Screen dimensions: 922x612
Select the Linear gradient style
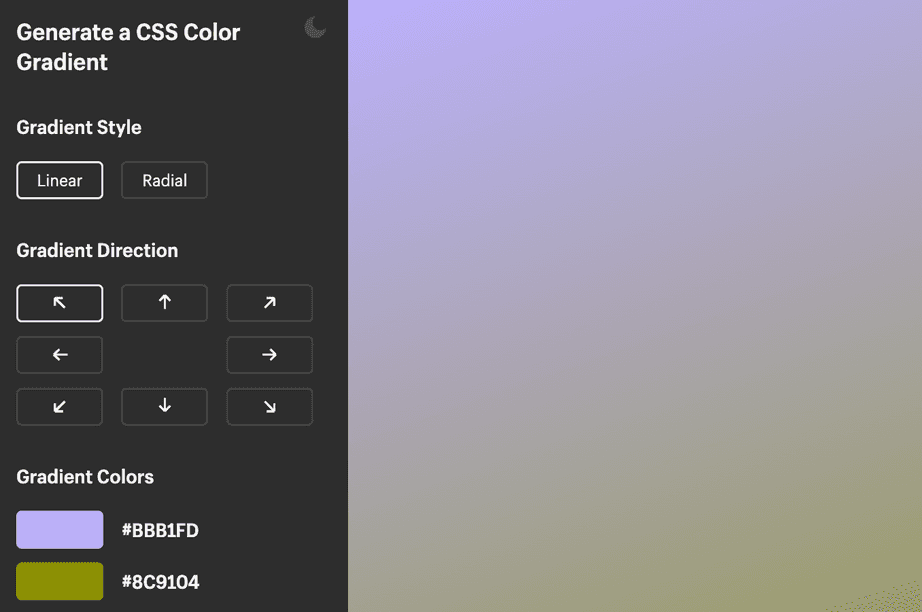click(x=59, y=180)
